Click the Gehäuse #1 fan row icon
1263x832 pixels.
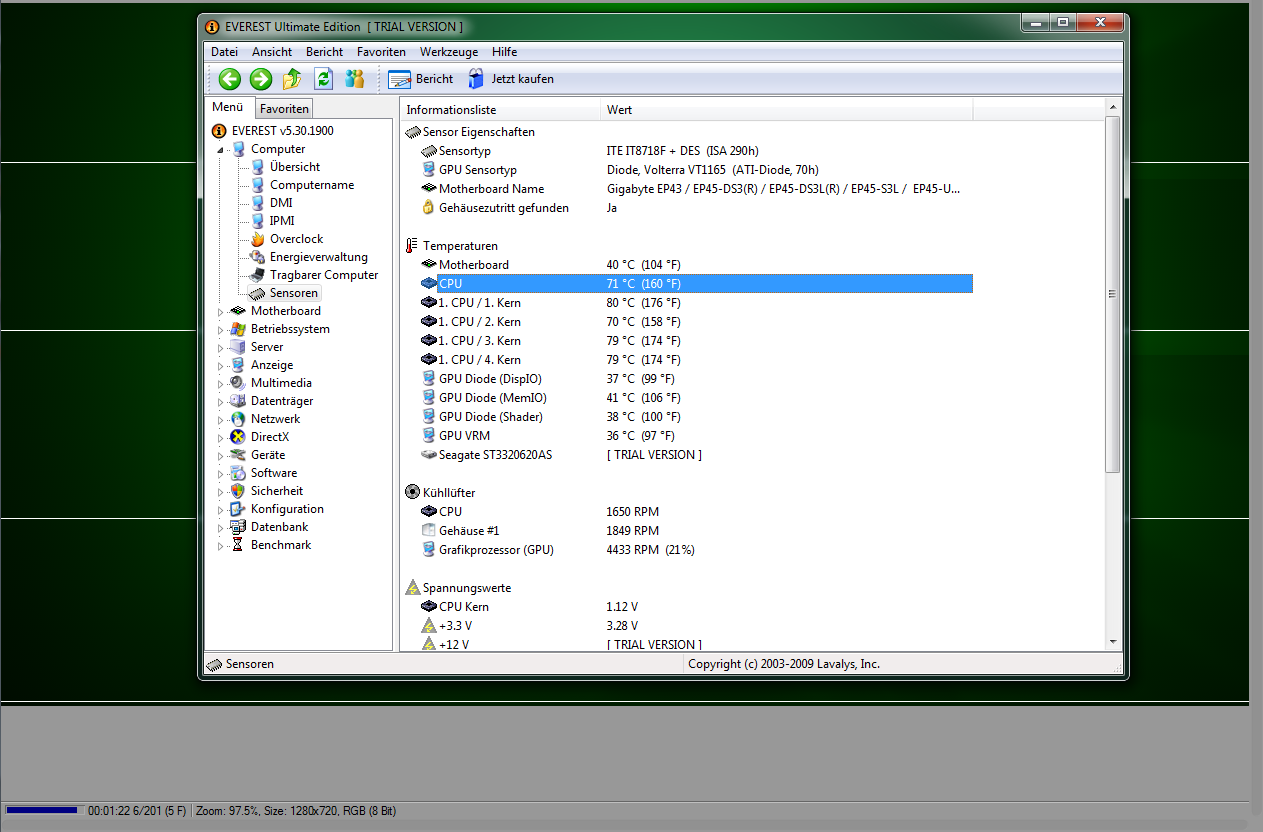point(429,531)
